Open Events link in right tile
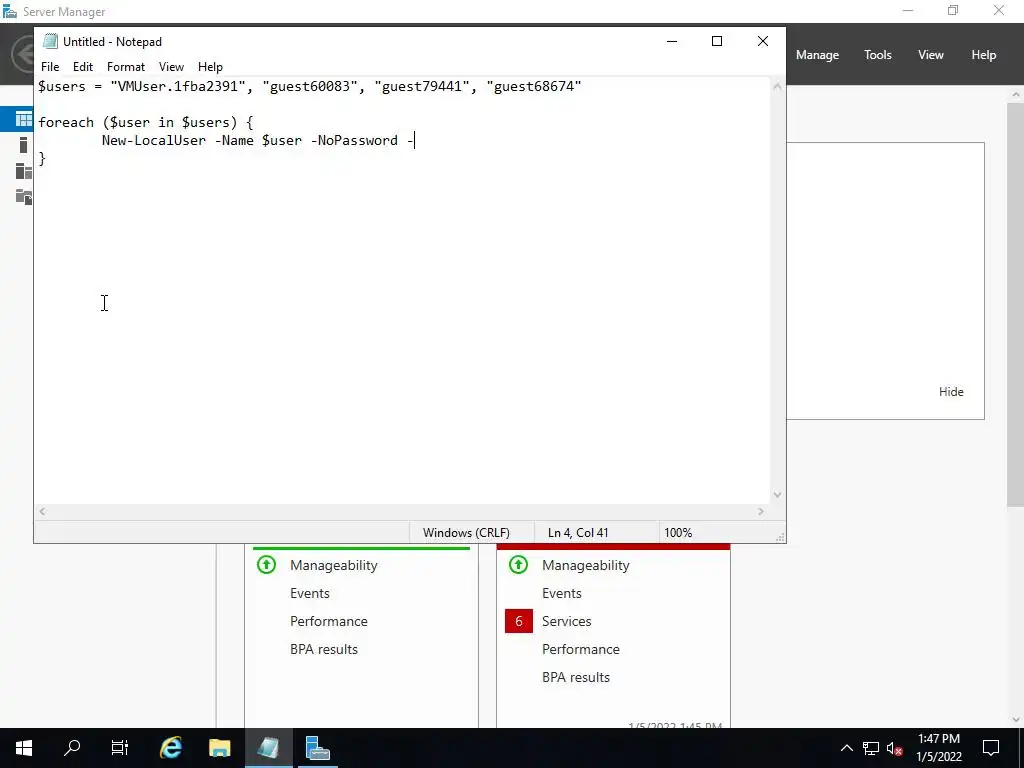Image resolution: width=1024 pixels, height=768 pixels. [562, 593]
